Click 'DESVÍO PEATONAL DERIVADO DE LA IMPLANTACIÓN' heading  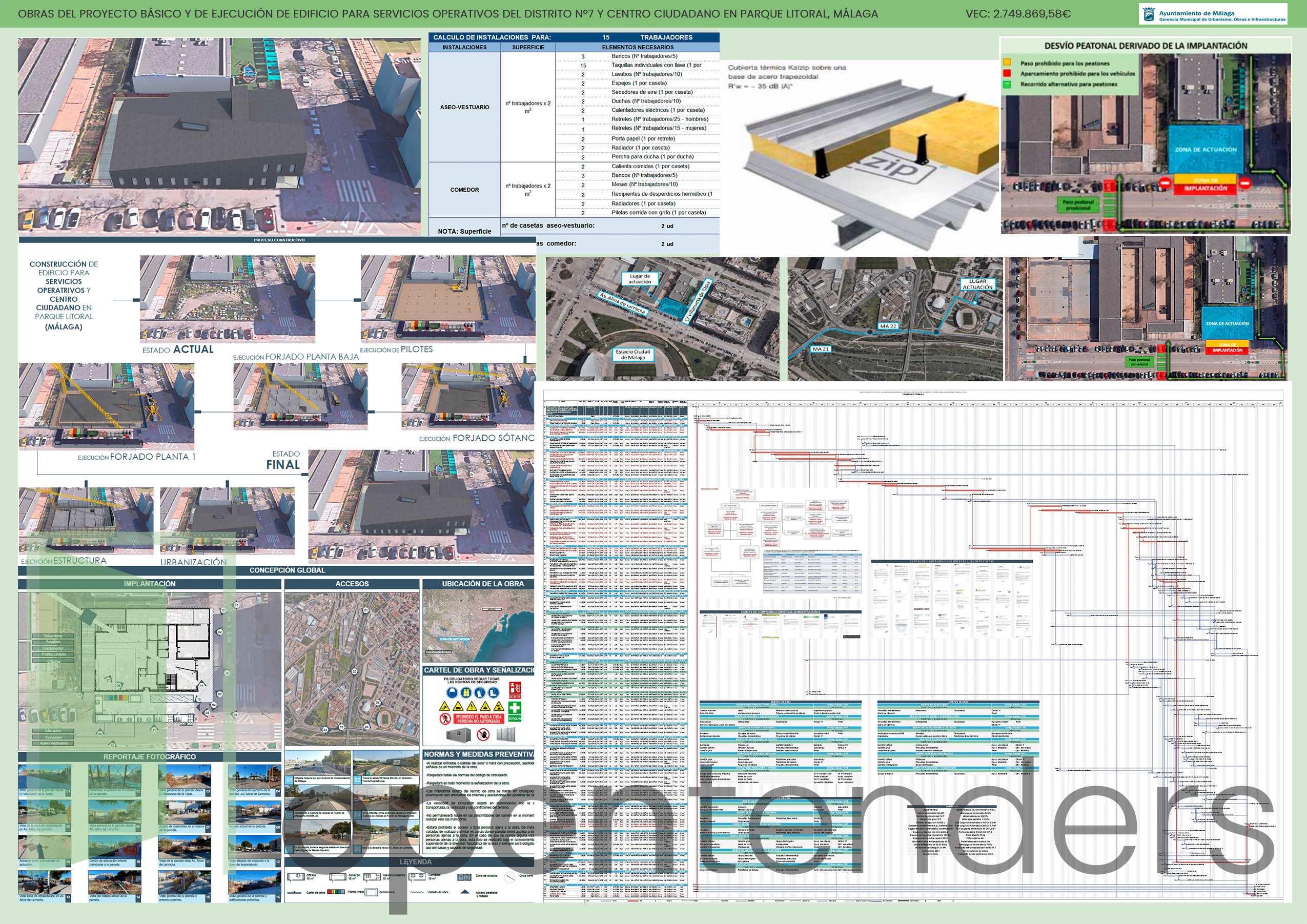tap(1146, 46)
